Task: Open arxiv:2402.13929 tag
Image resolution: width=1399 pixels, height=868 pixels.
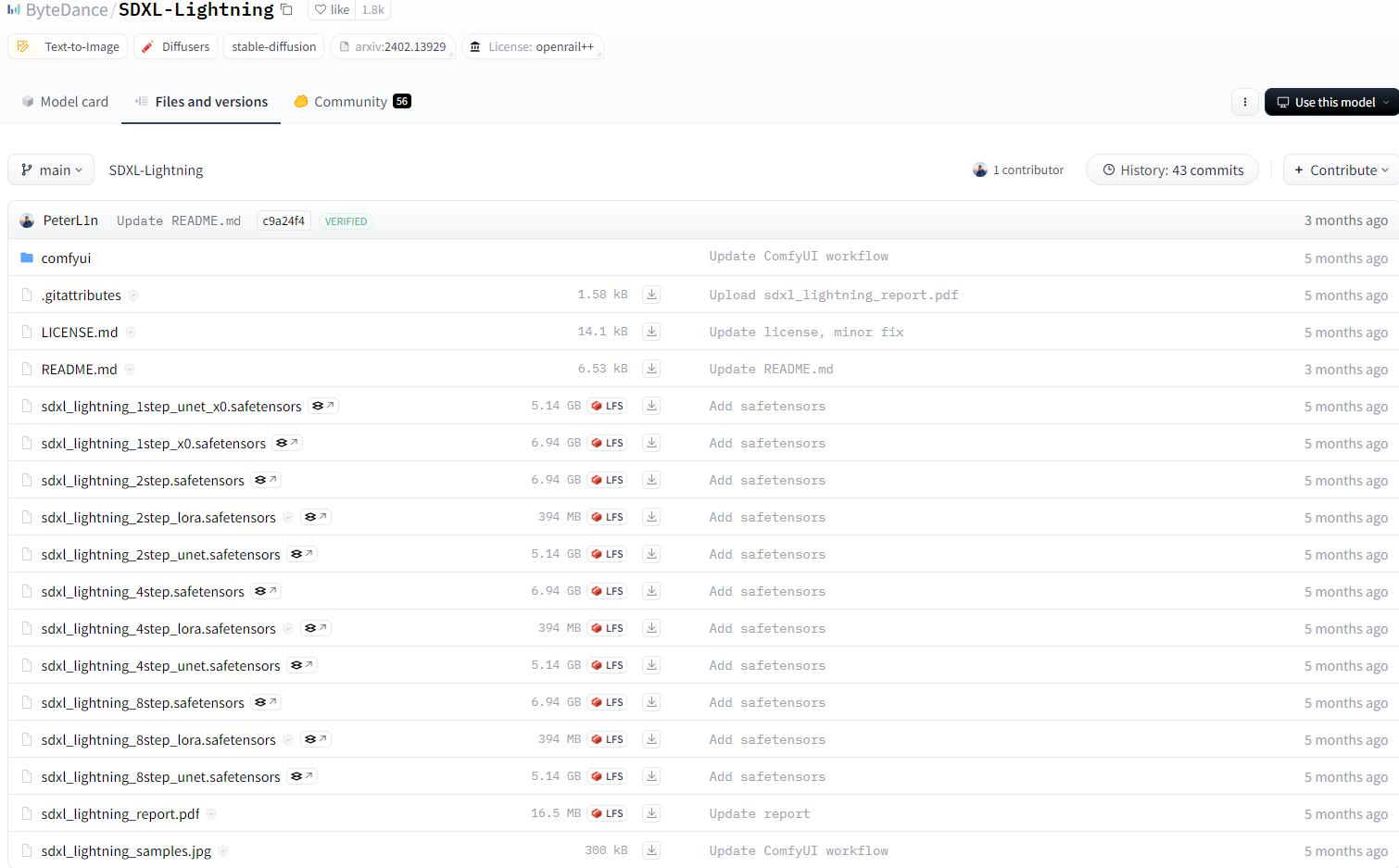Action: 393,46
